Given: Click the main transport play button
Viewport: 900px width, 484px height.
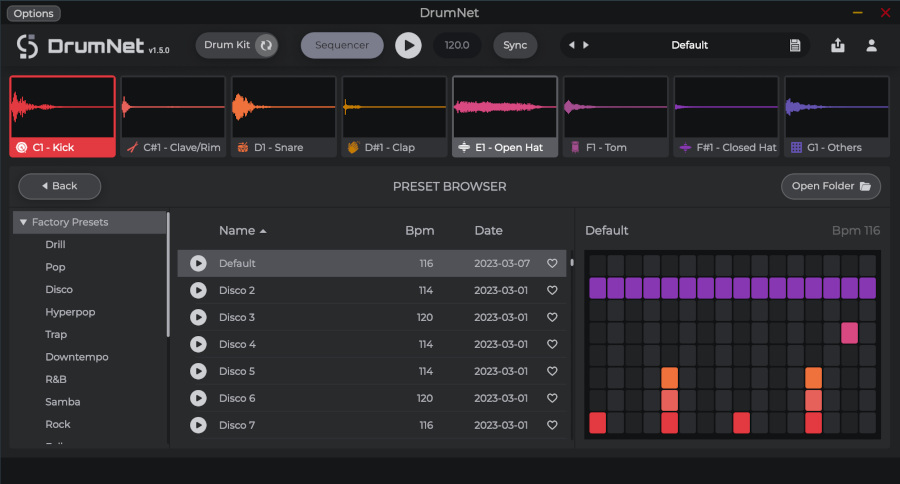Looking at the screenshot, I should [408, 45].
